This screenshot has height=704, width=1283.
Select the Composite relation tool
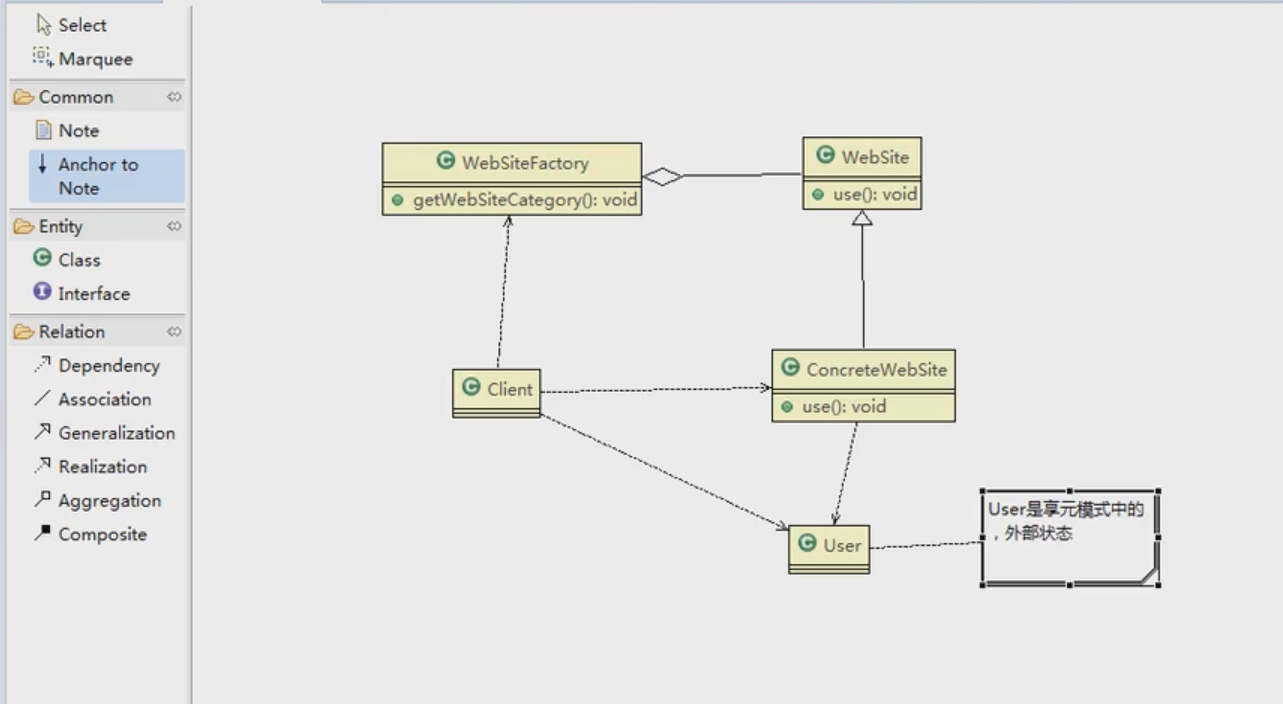click(x=90, y=534)
